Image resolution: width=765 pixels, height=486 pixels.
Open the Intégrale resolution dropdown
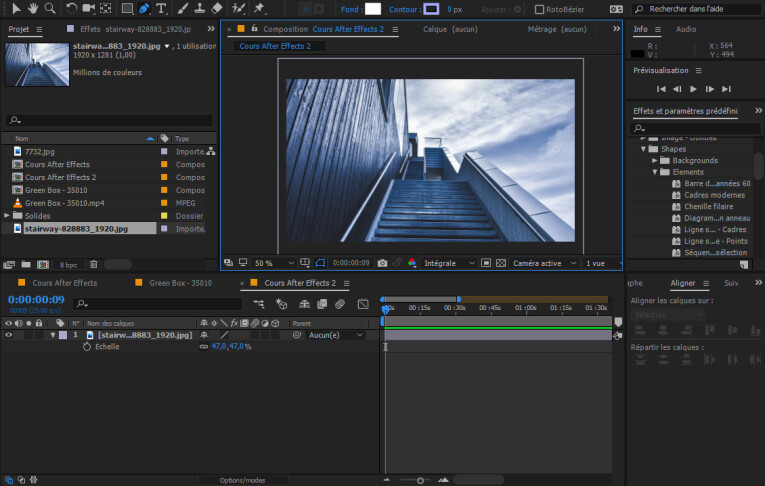click(449, 263)
